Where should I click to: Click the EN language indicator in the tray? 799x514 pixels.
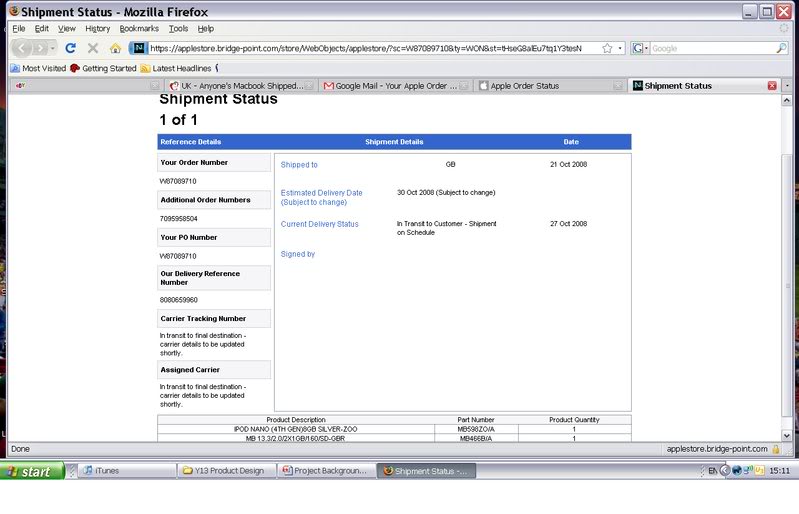click(712, 471)
